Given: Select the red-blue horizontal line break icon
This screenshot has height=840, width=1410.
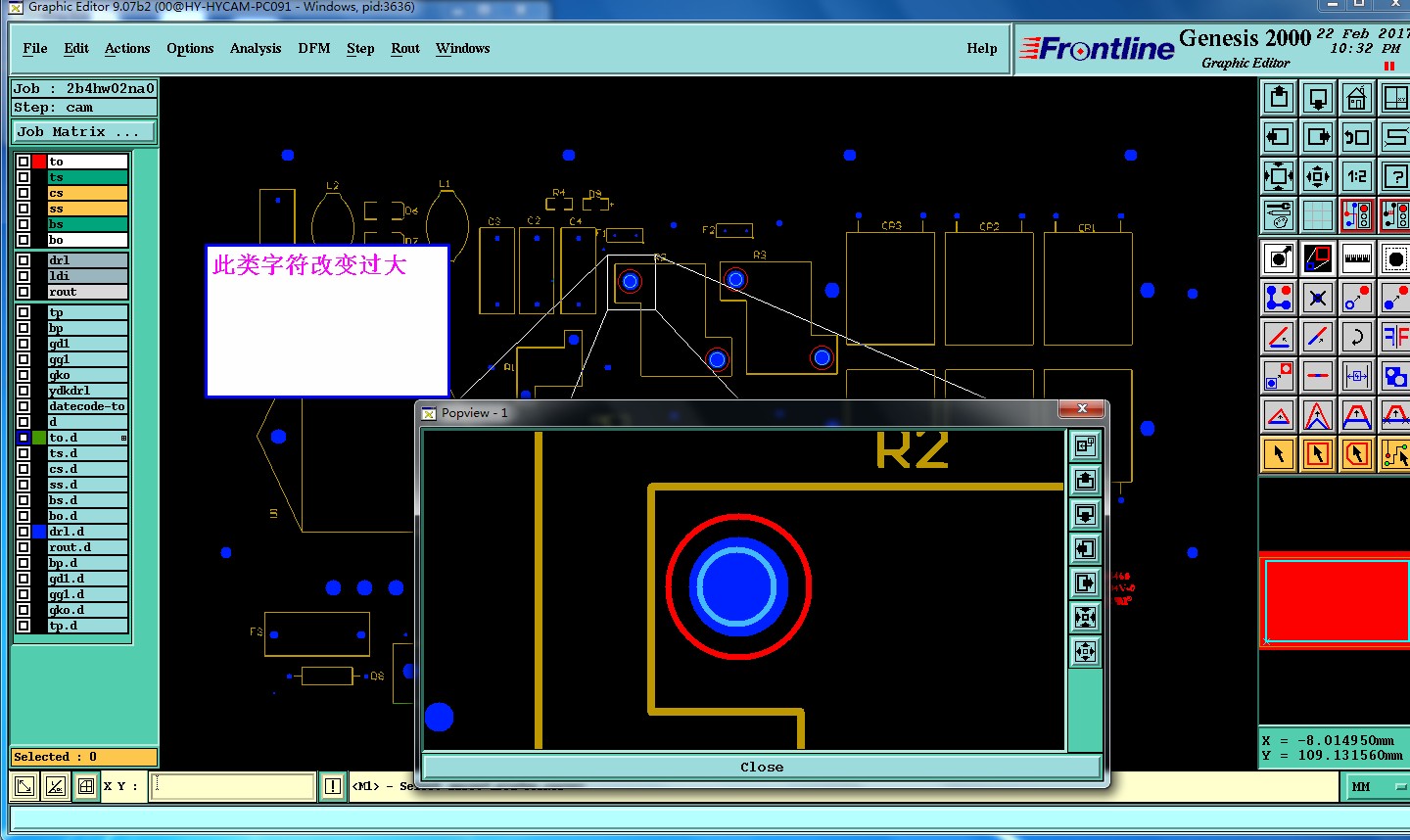Looking at the screenshot, I should [x=1318, y=376].
